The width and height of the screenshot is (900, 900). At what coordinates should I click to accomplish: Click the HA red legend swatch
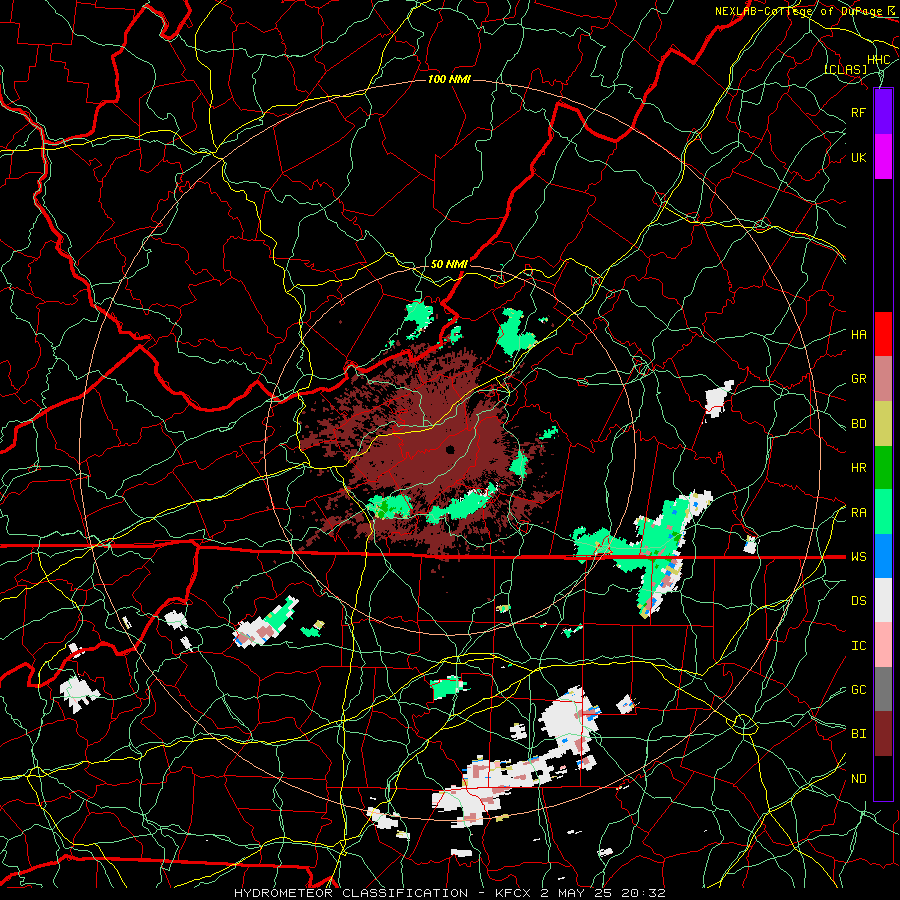coord(883,334)
